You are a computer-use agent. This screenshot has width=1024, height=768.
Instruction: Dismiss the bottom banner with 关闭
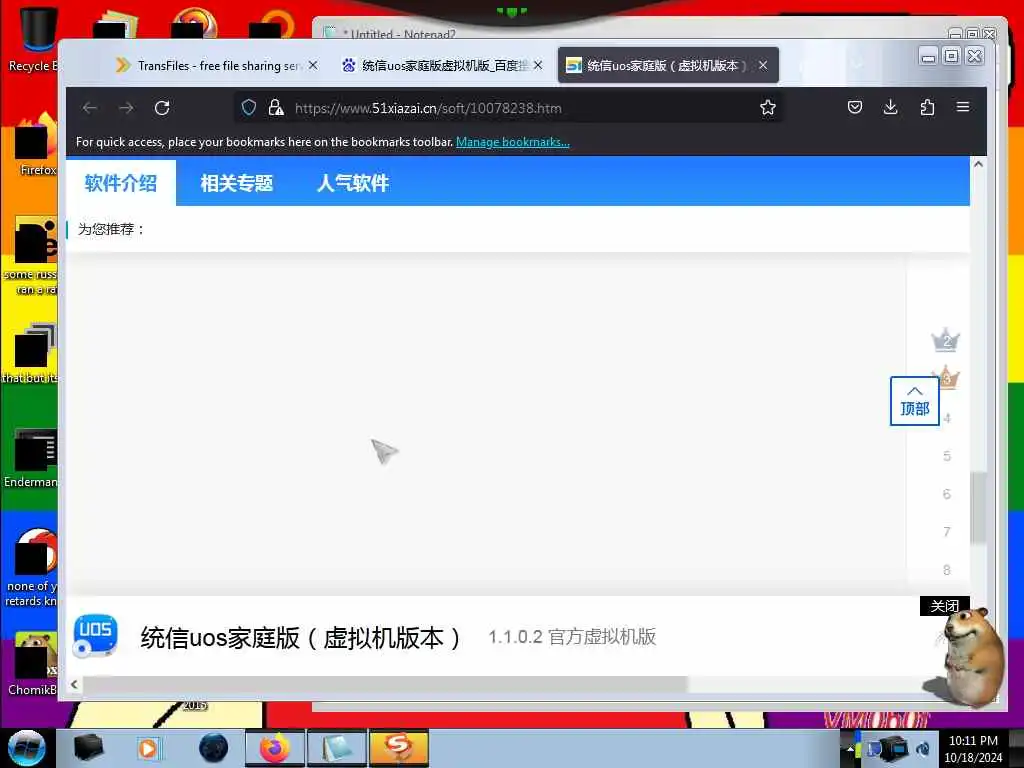(x=944, y=606)
